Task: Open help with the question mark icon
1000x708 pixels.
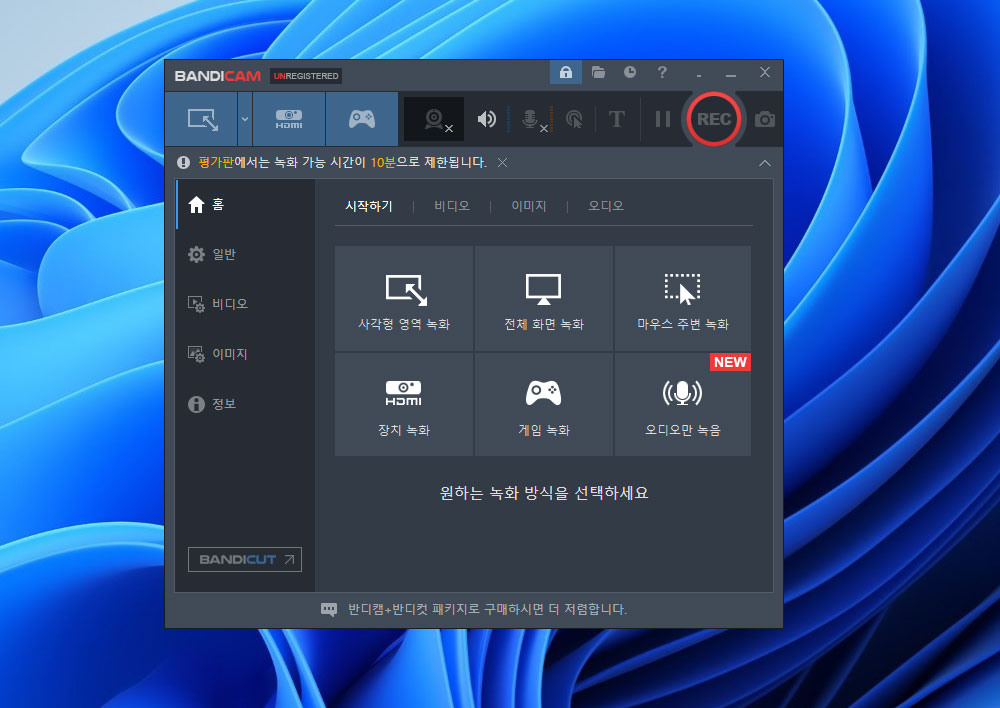Action: point(662,72)
